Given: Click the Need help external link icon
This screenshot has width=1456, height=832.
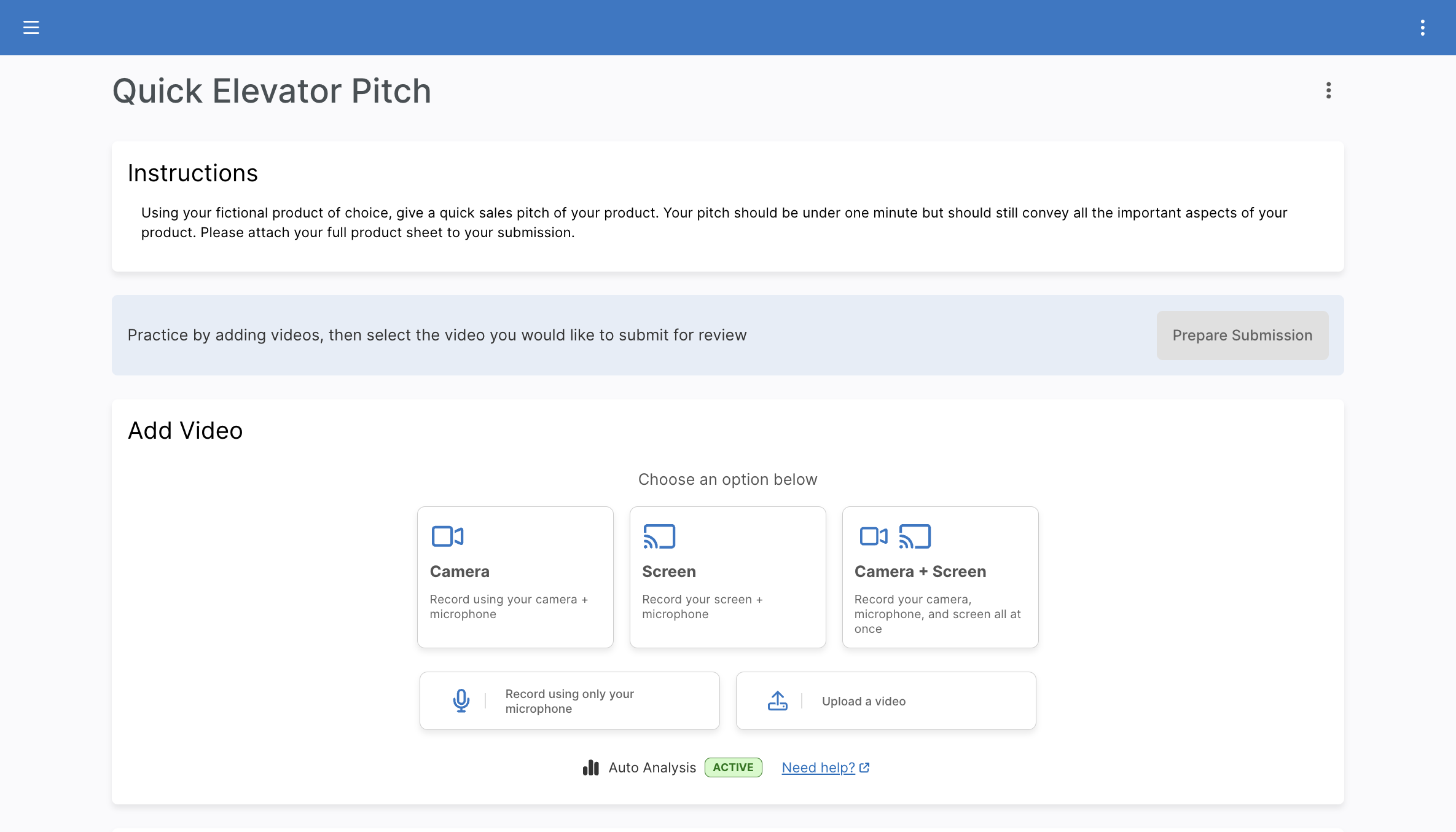Looking at the screenshot, I should coord(864,767).
